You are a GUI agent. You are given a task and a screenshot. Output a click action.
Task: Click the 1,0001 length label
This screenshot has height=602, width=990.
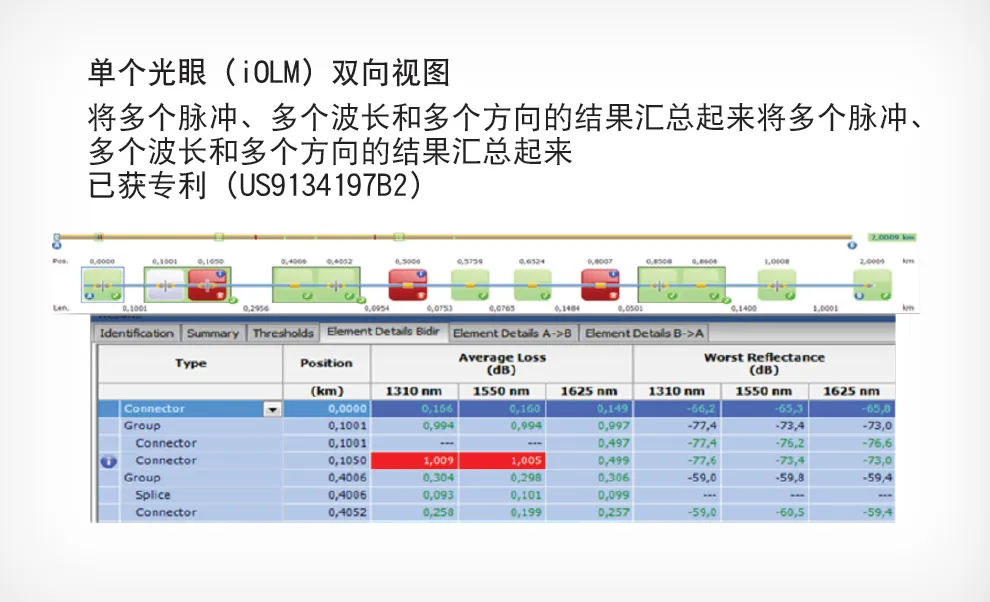click(x=825, y=308)
